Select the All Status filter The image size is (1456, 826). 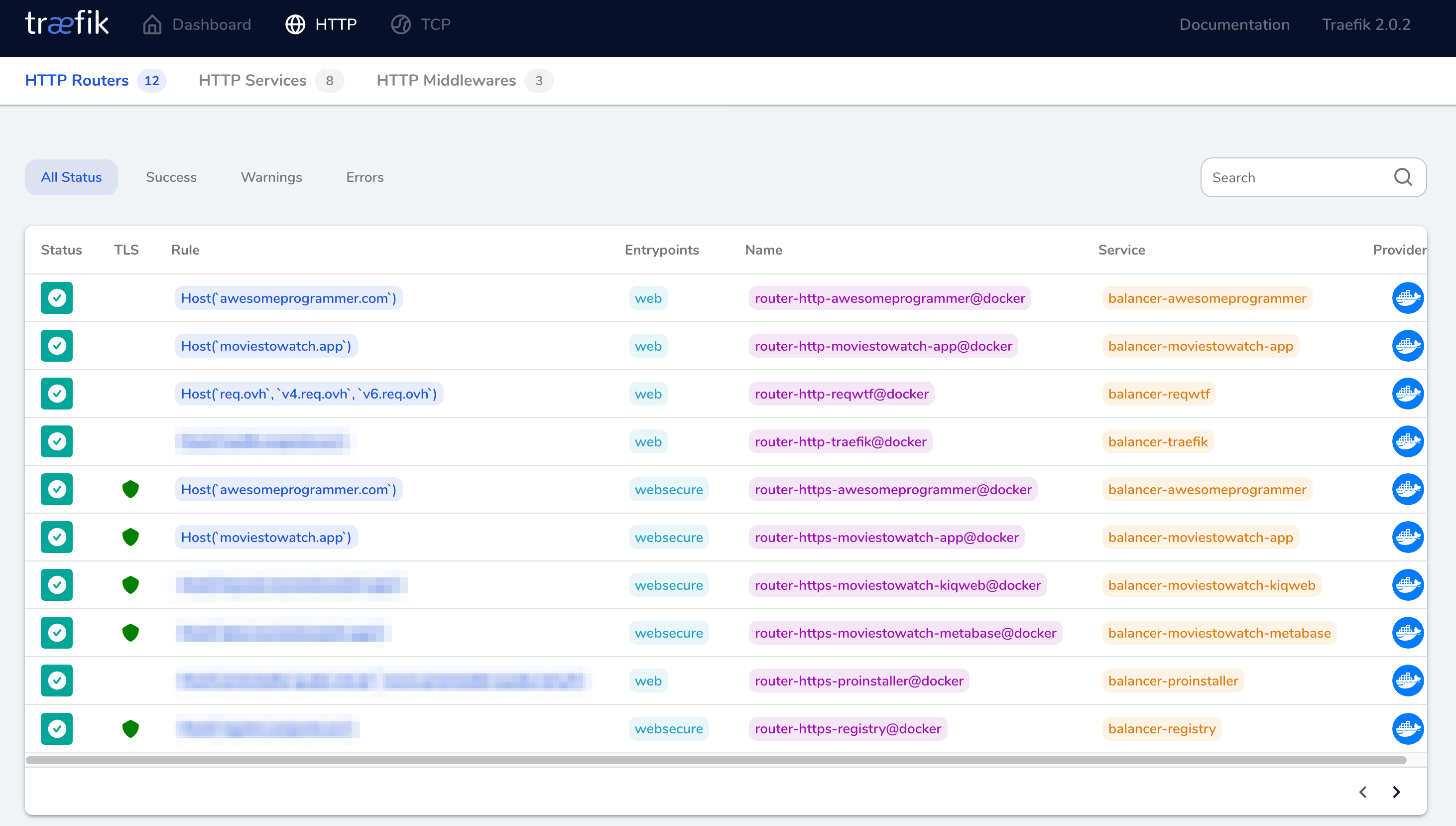[x=71, y=177]
